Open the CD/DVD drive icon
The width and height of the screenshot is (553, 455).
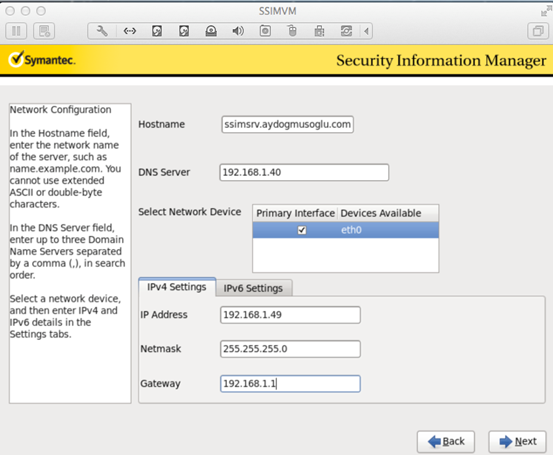coord(211,31)
